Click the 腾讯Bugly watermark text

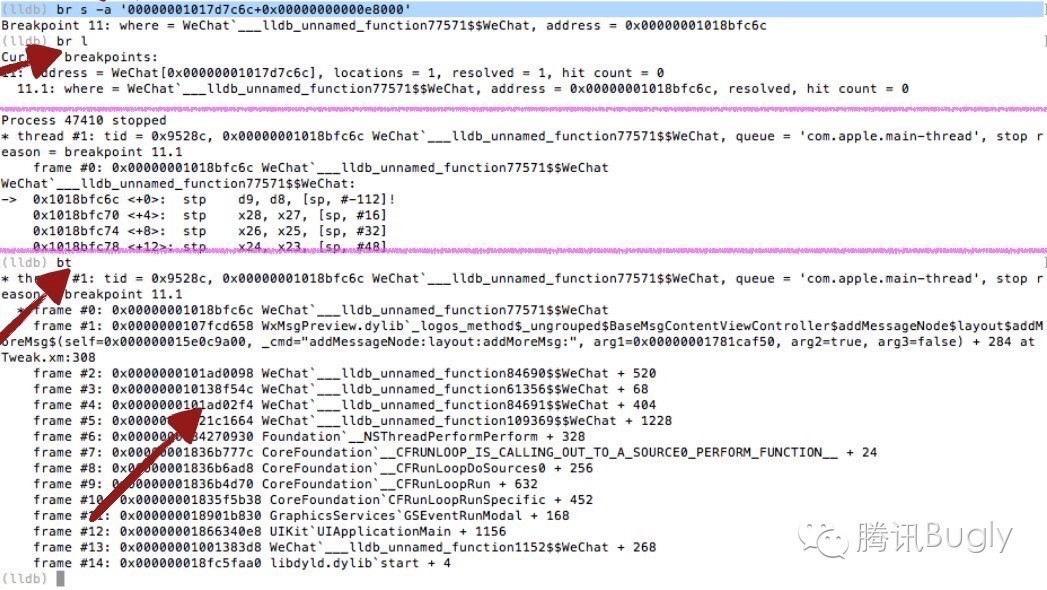click(934, 537)
